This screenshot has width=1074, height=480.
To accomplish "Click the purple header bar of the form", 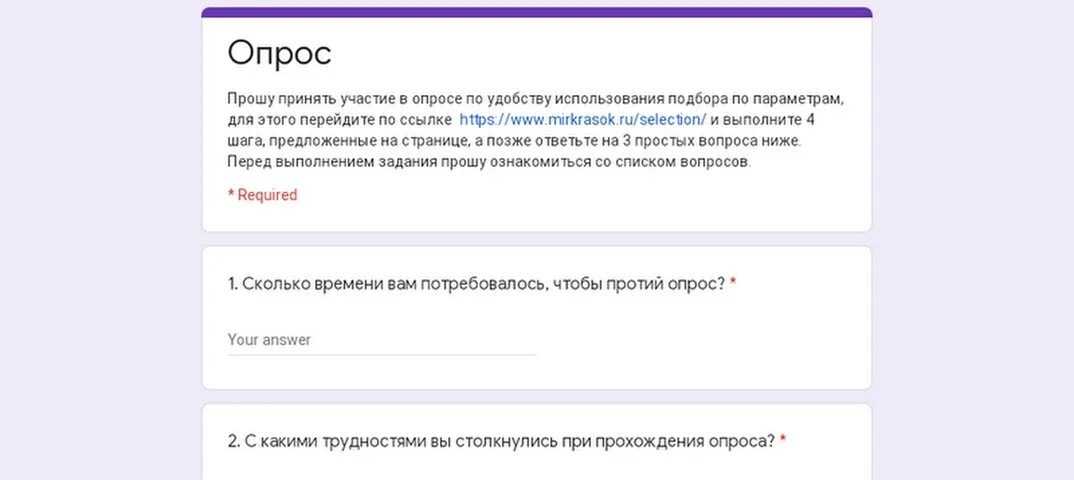I will [536, 12].
